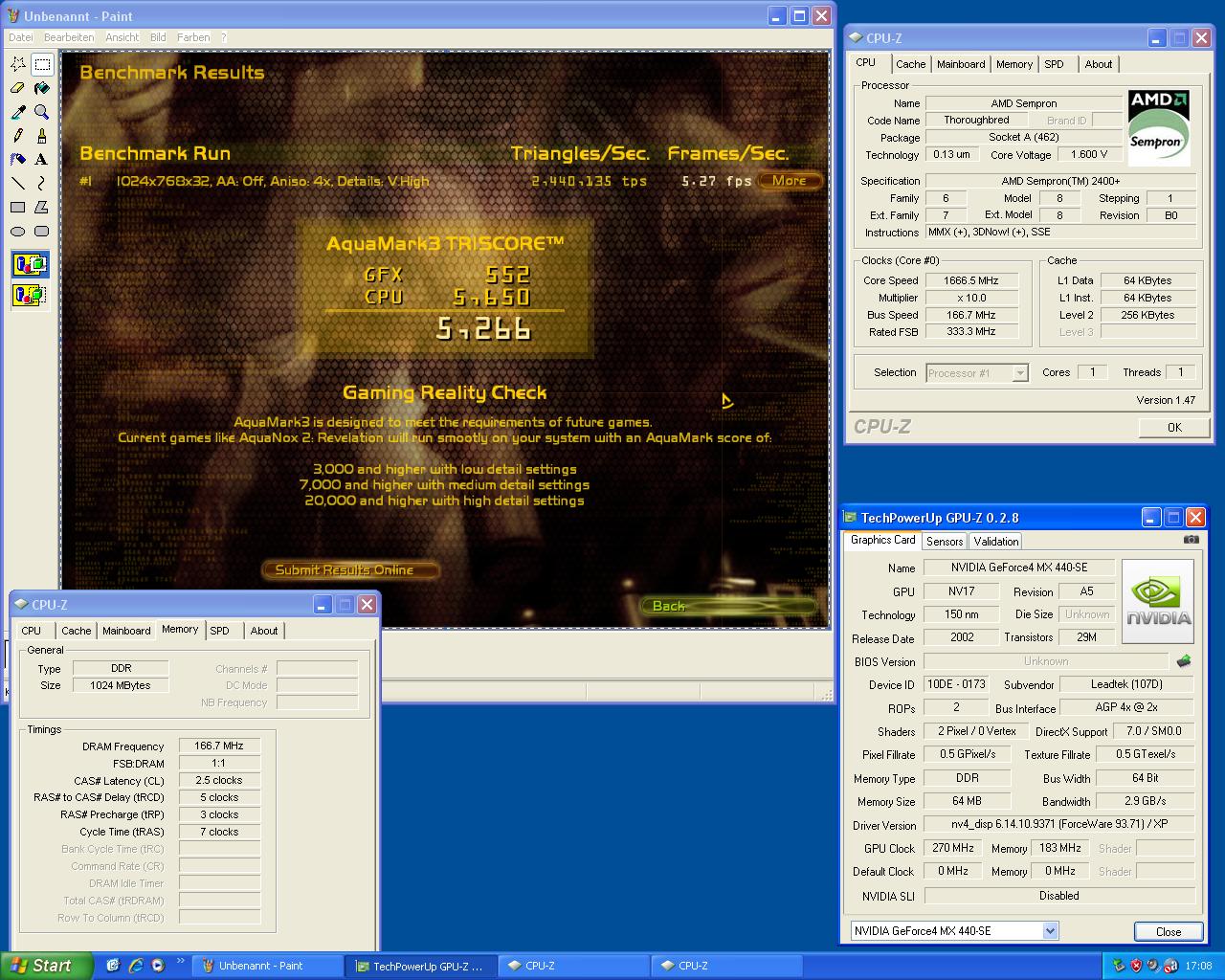Click Specification field AMD Sempron(TM) 2400+
Screen dimensions: 1225x980
coord(1060,181)
